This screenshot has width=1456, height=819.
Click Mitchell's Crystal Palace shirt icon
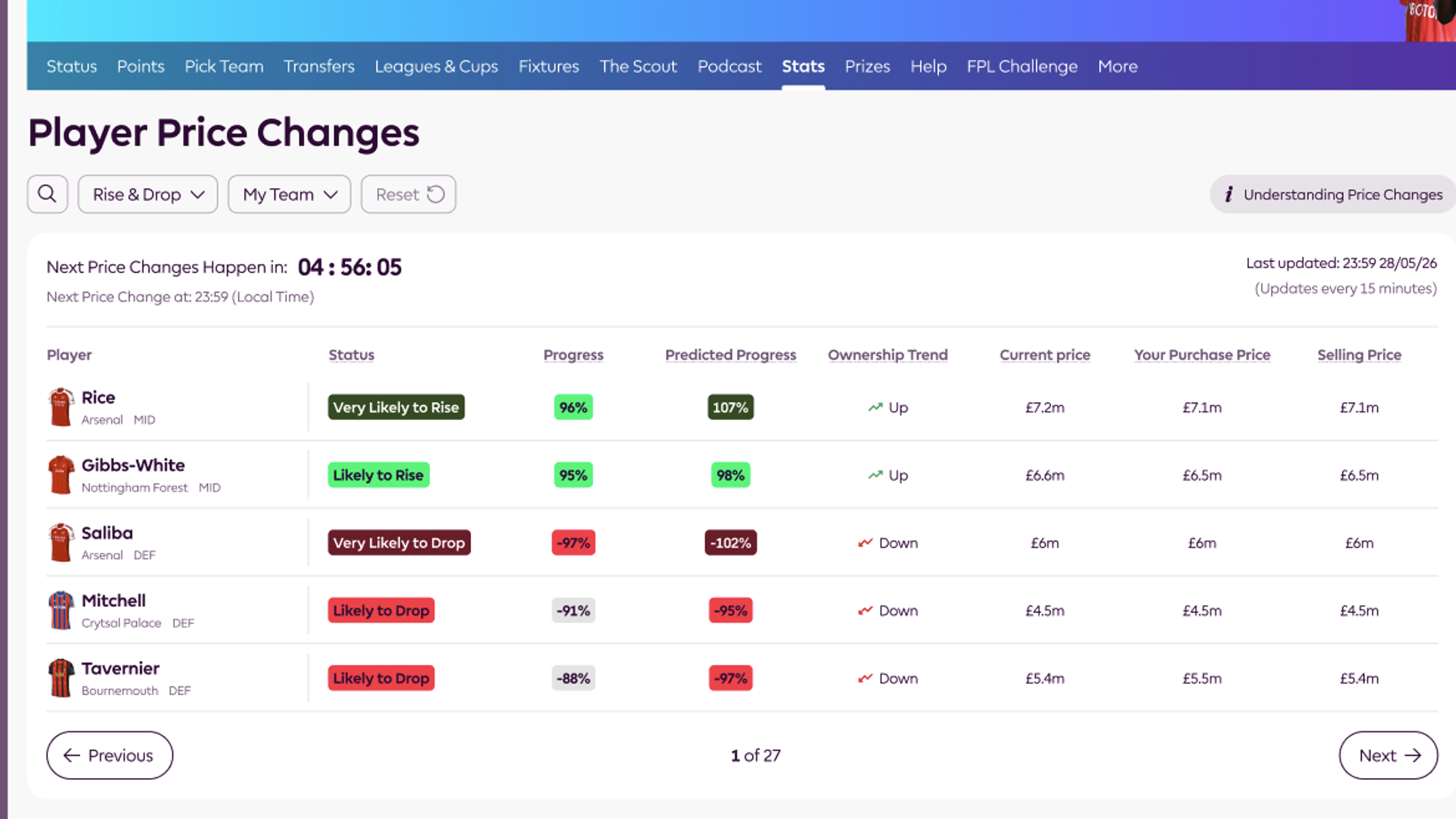point(61,610)
